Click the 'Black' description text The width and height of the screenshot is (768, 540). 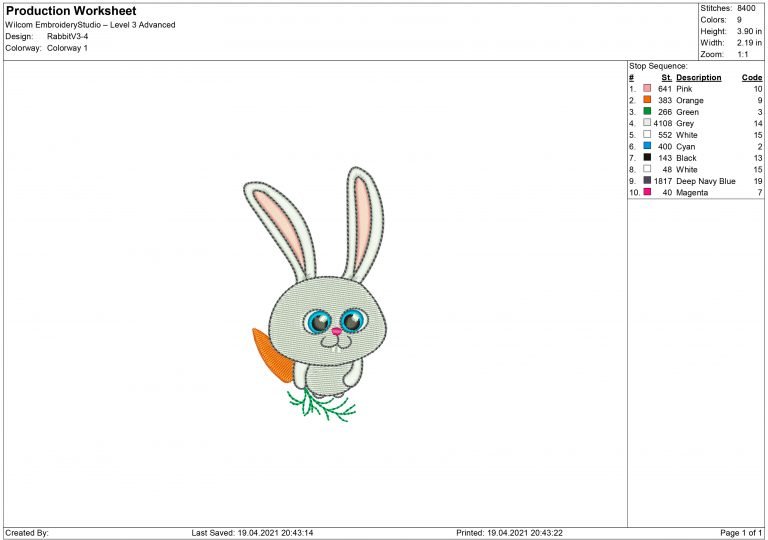tap(686, 158)
